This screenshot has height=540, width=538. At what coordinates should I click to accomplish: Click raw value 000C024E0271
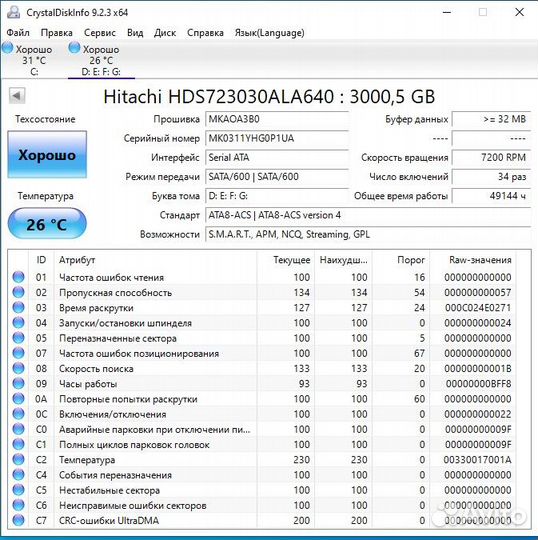pos(478,308)
